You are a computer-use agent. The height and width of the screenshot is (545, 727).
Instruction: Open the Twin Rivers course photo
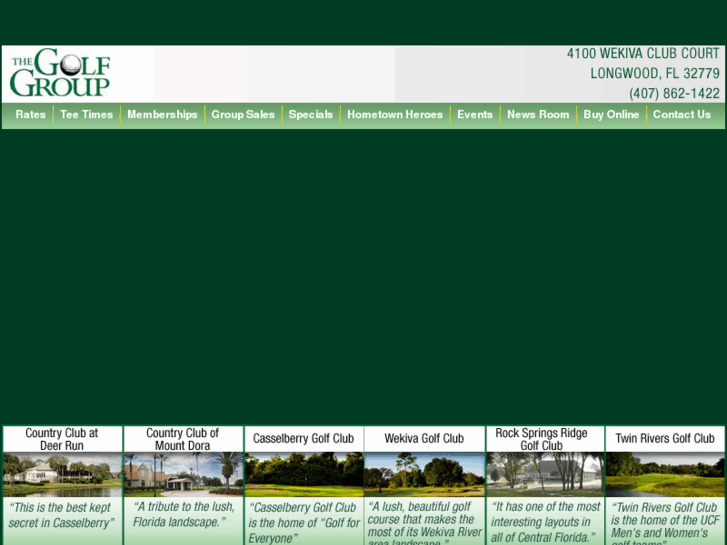point(665,474)
